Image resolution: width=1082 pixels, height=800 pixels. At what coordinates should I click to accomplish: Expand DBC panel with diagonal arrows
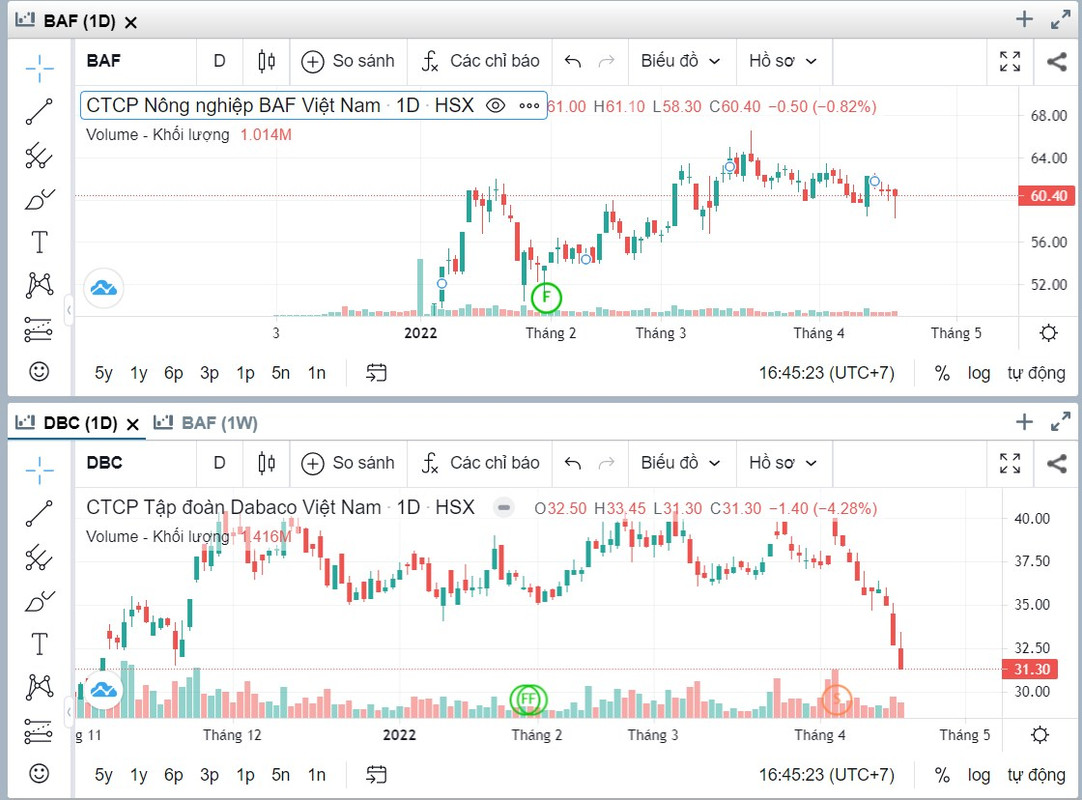point(1061,422)
